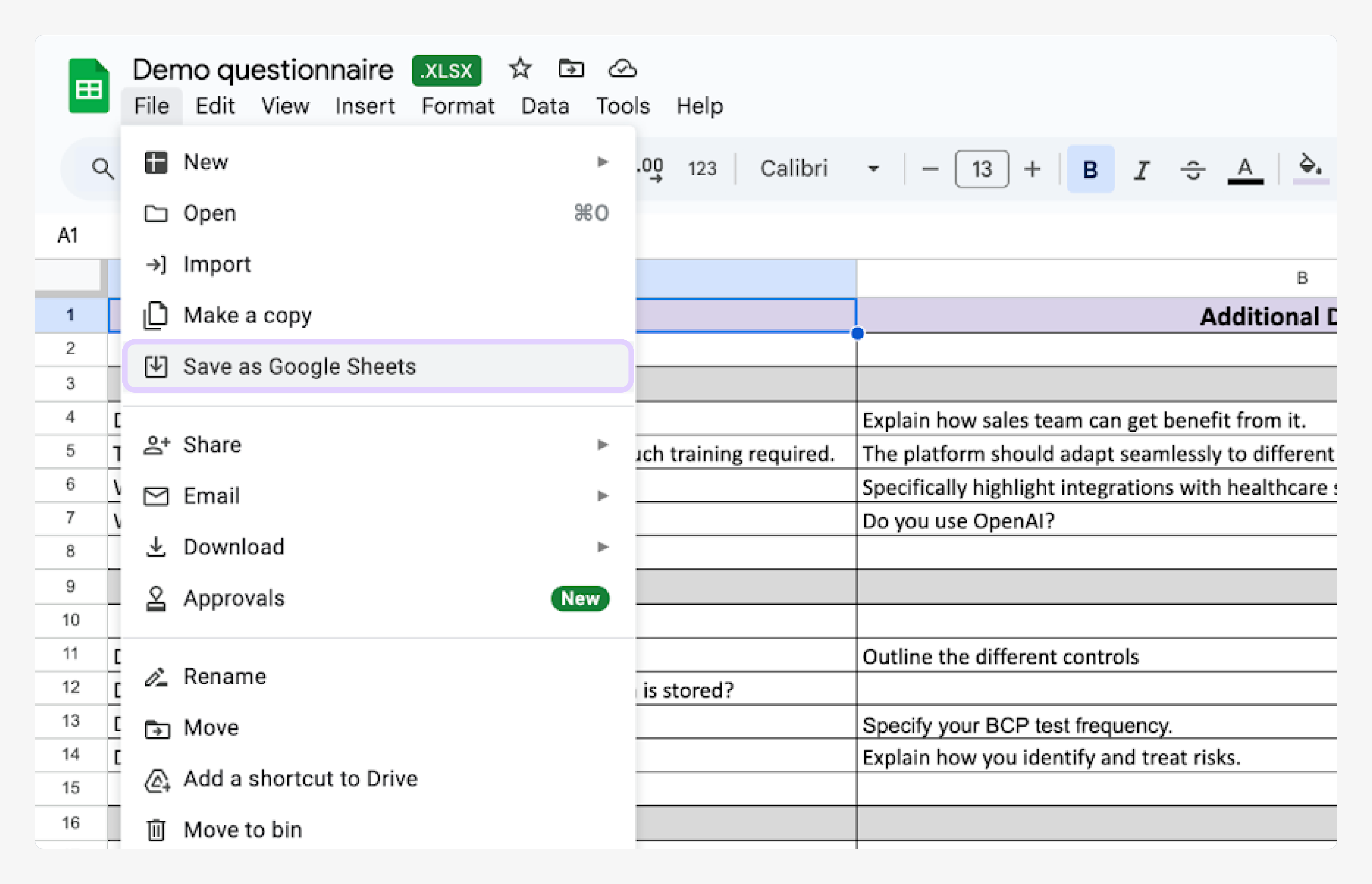This screenshot has width=1372, height=884.
Task: Check the cloud document status icon
Action: click(x=622, y=69)
